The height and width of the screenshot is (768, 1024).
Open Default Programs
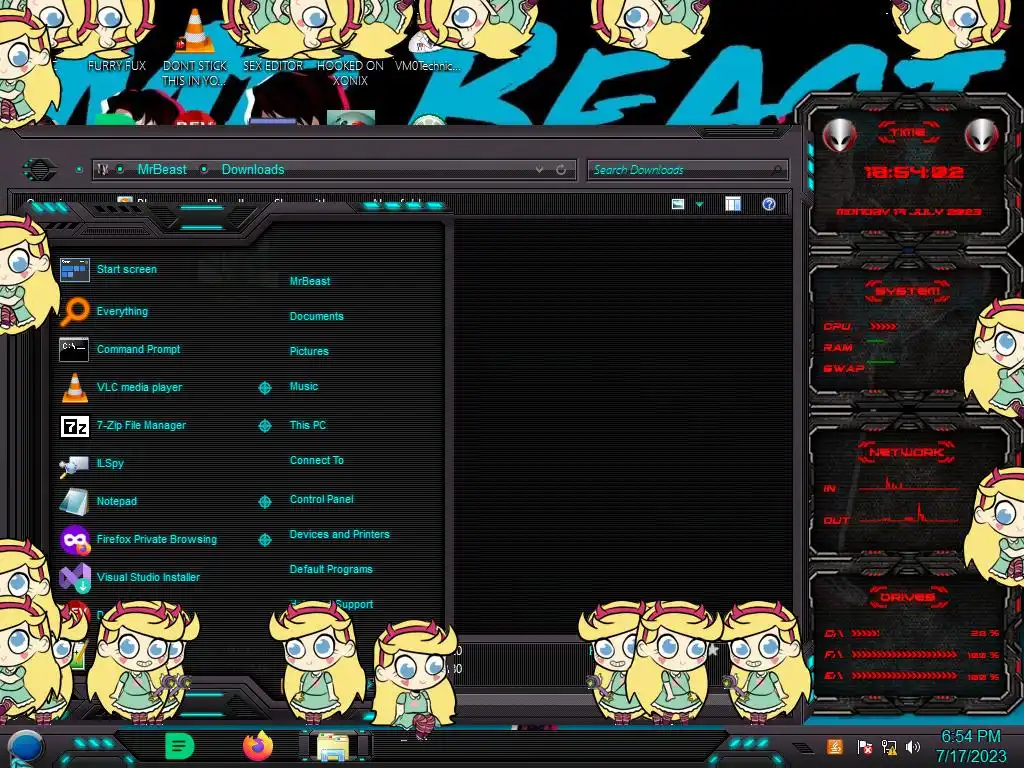pos(330,569)
